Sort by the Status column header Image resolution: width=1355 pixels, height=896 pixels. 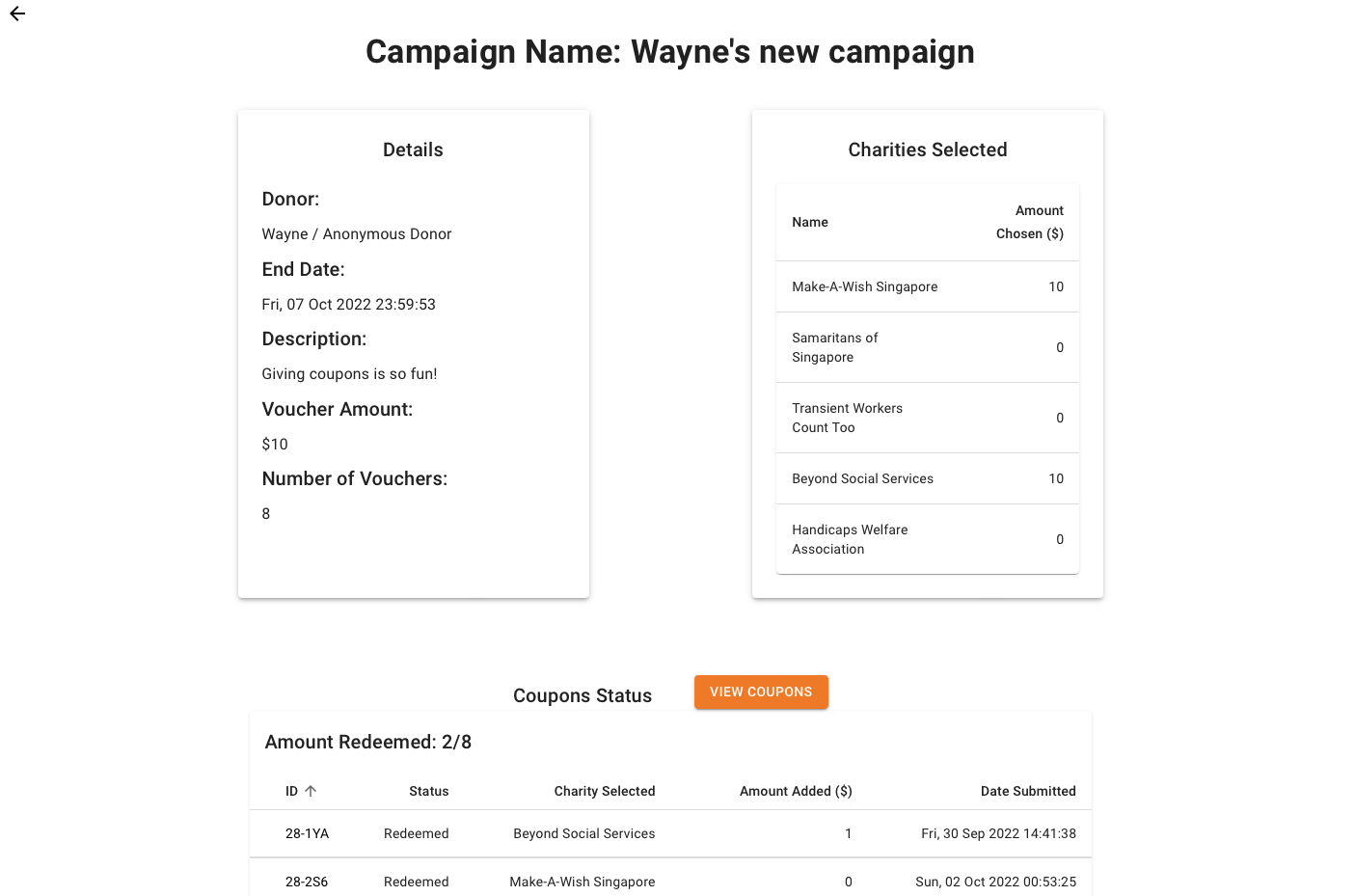tap(428, 791)
